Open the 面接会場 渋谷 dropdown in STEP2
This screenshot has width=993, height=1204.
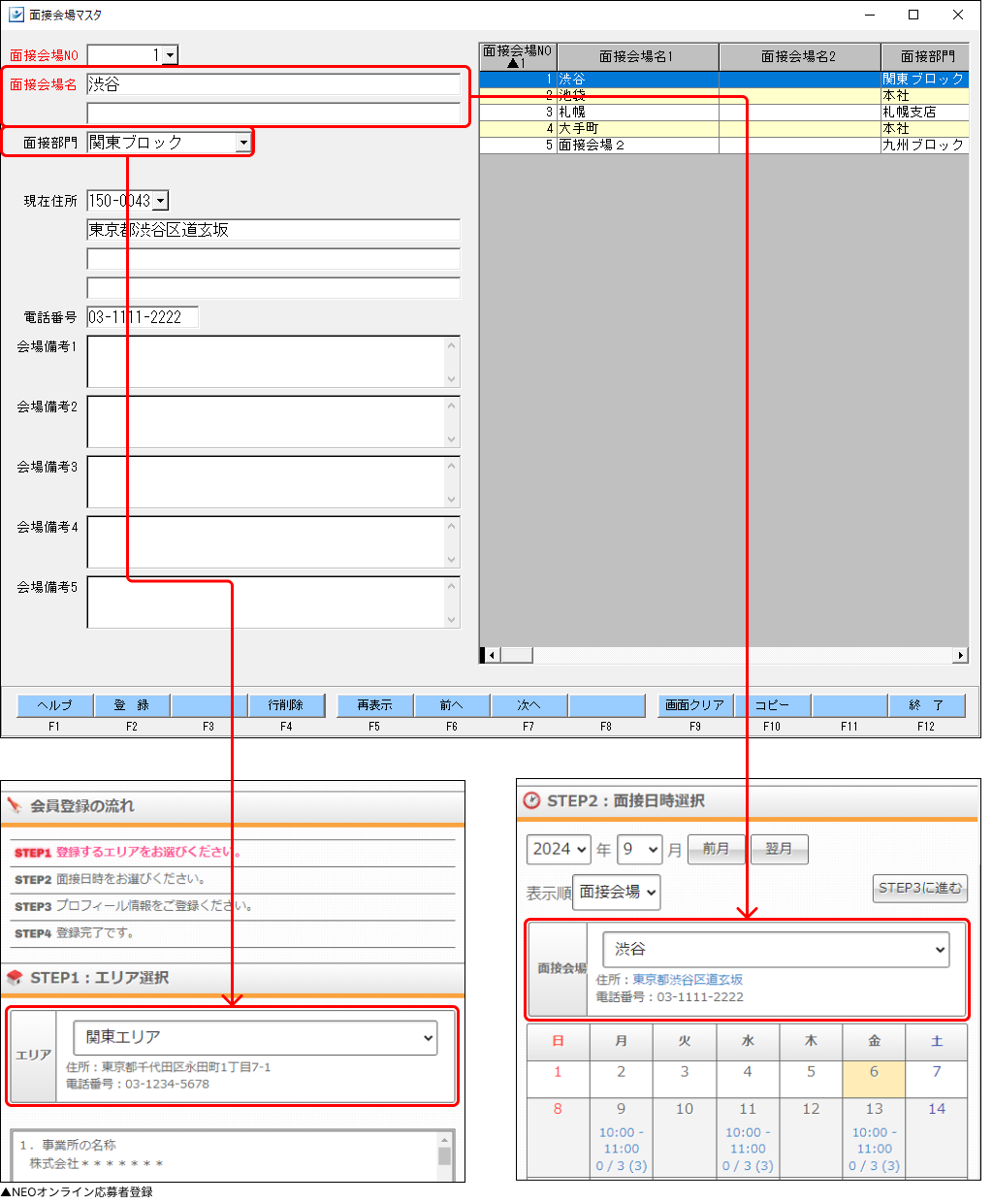776,950
